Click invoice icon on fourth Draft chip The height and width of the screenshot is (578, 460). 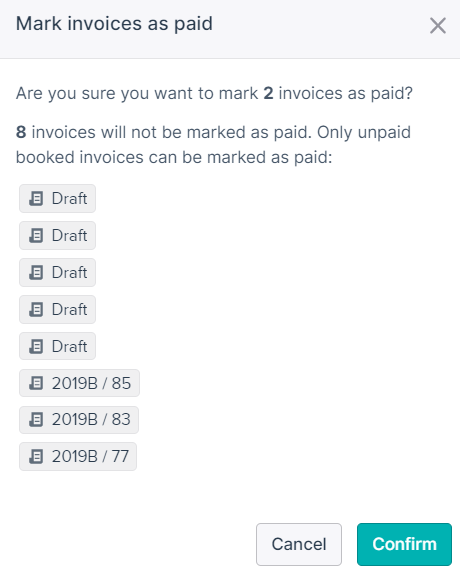pyautogui.click(x=36, y=310)
